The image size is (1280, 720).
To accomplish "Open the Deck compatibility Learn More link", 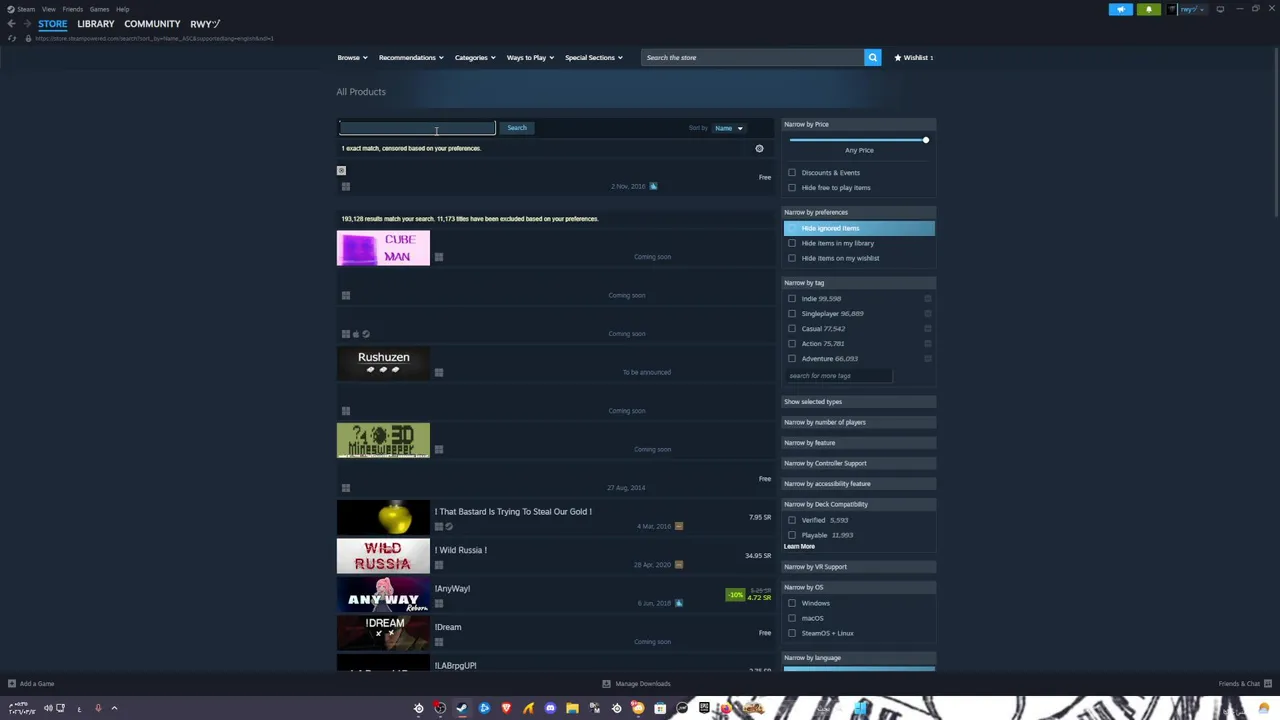I will (x=799, y=547).
